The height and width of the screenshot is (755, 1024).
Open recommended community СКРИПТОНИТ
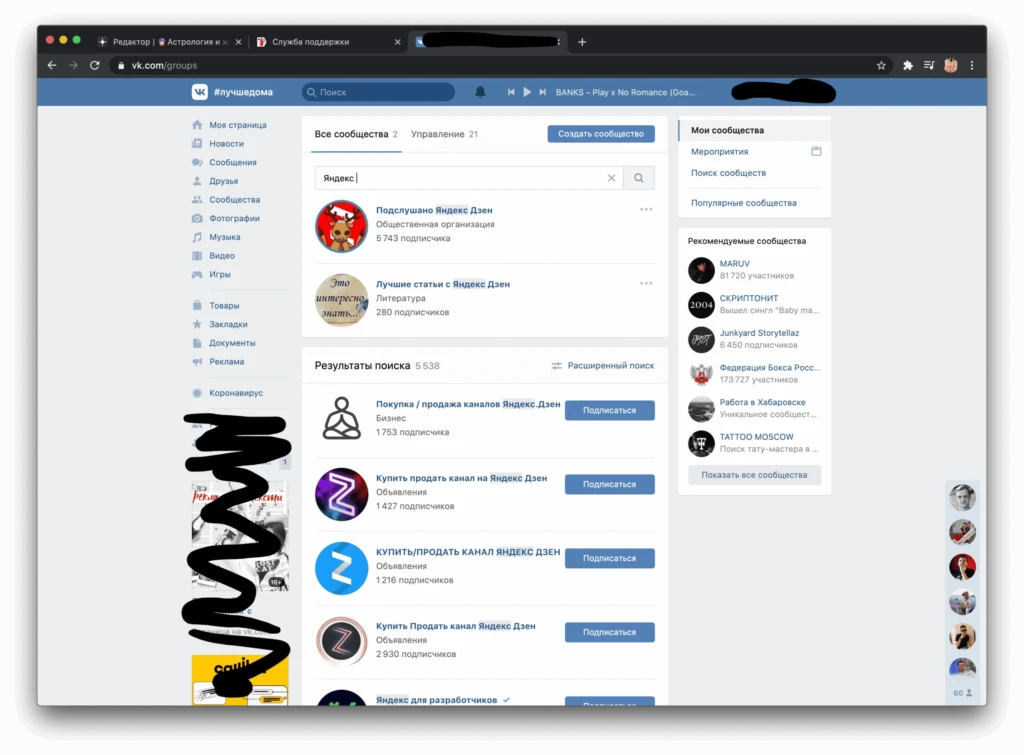pyautogui.click(x=748, y=298)
